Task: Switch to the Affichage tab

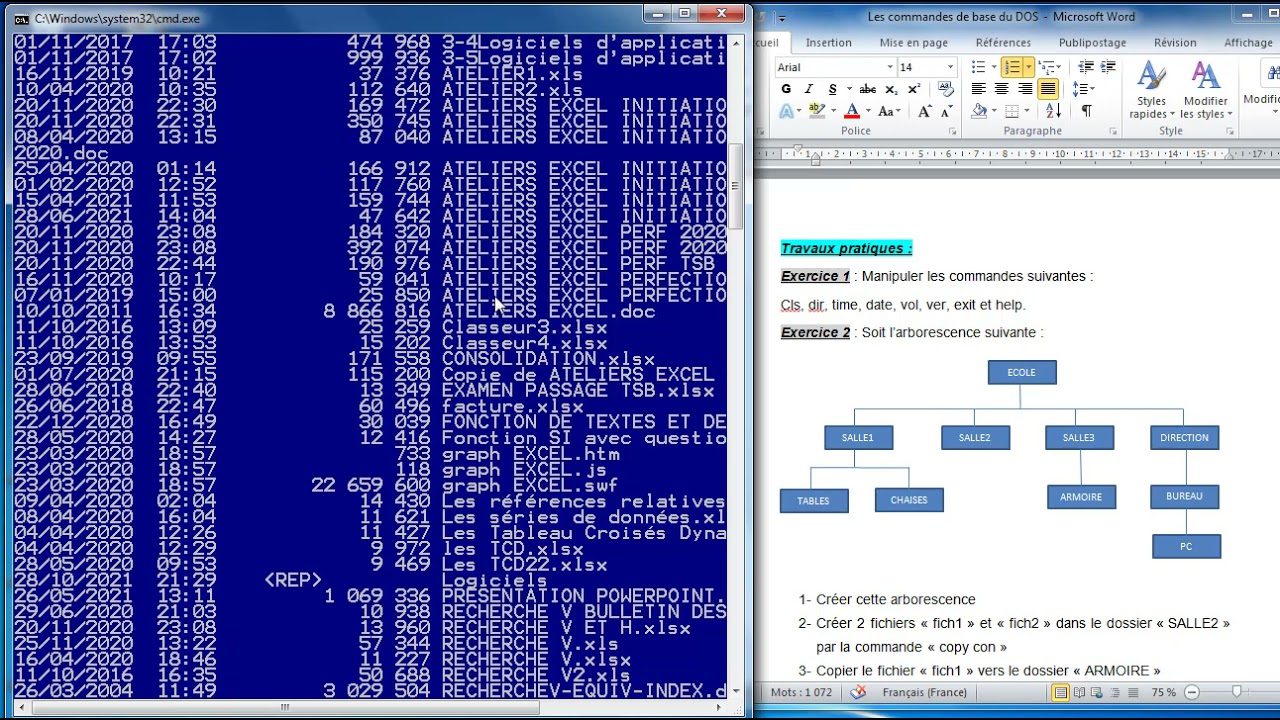Action: pos(1248,43)
